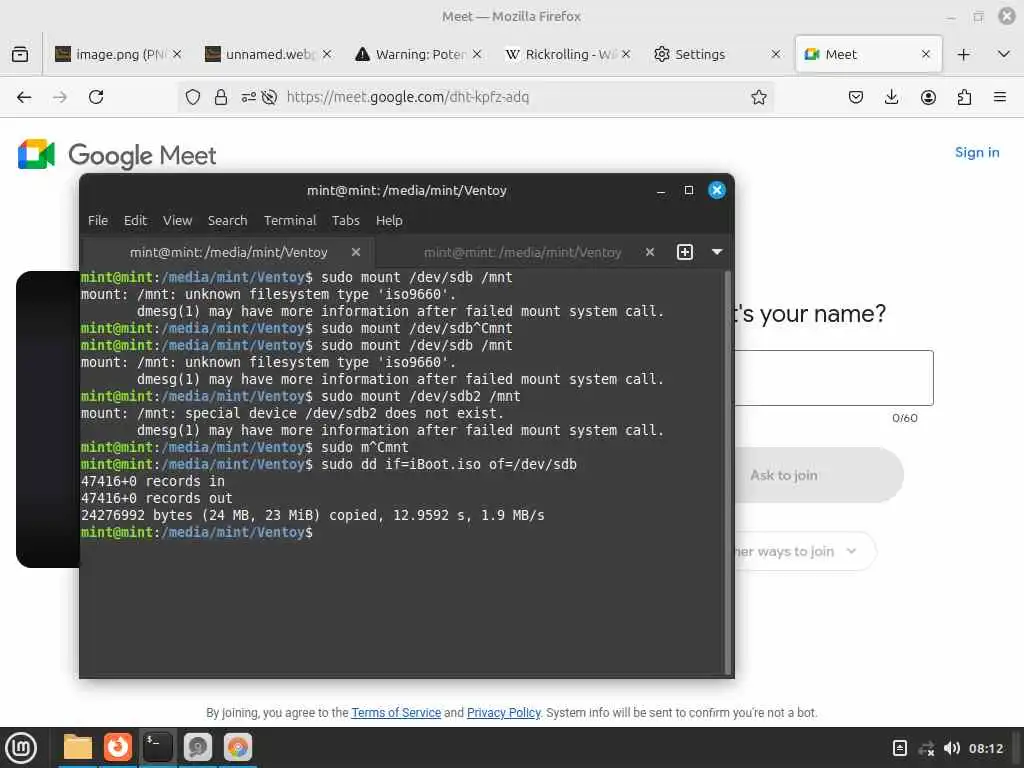Open the Linux Mint start menu
The image size is (1024, 768).
coord(21,747)
